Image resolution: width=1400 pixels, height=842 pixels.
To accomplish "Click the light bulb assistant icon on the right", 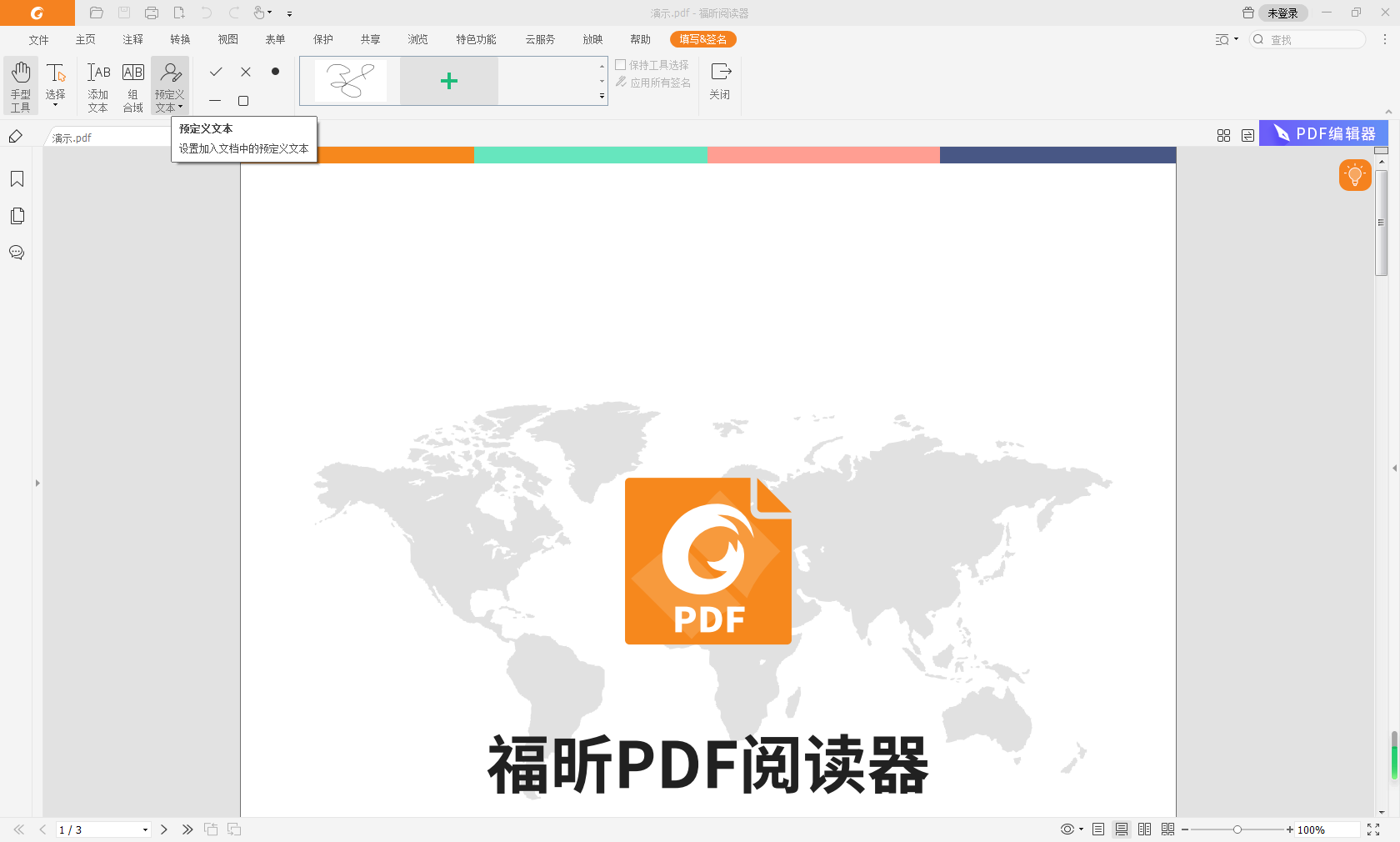I will 1354,175.
